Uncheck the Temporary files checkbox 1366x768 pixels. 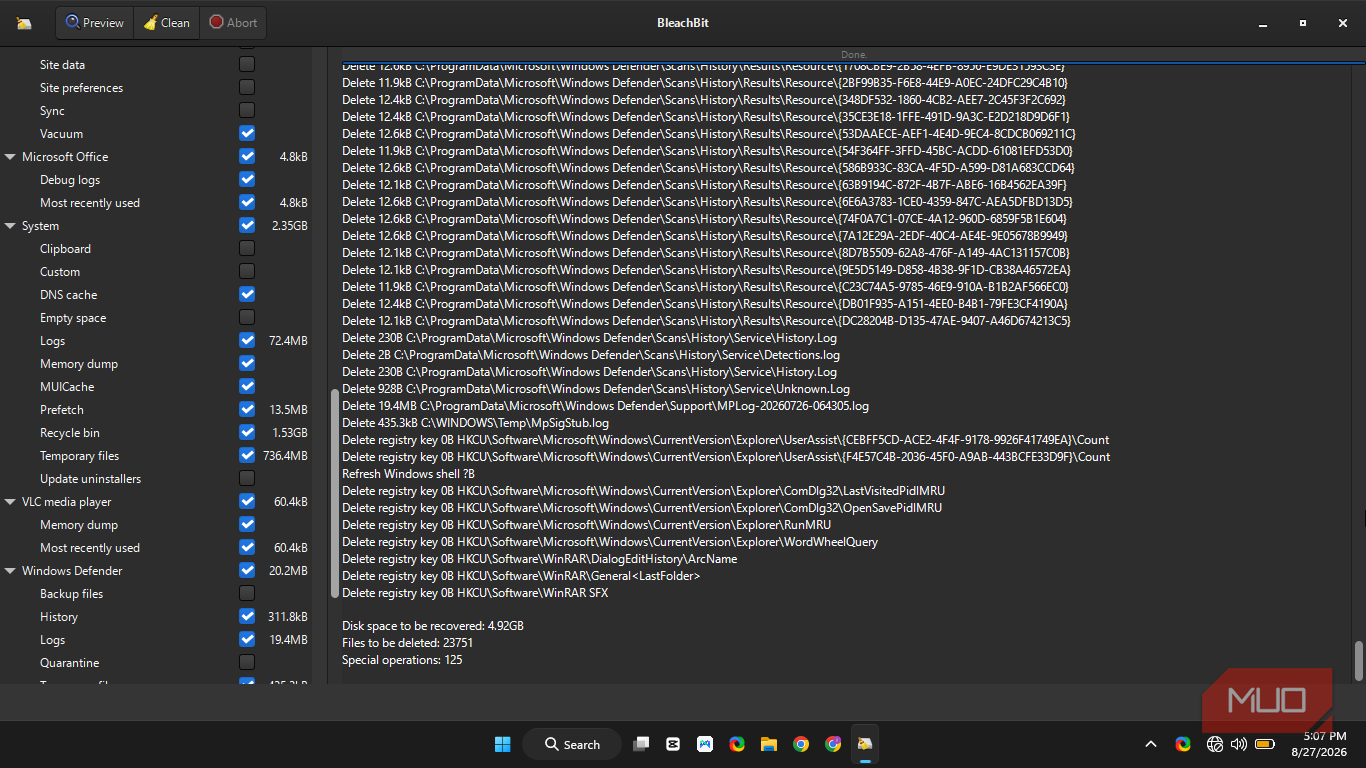tap(247, 456)
